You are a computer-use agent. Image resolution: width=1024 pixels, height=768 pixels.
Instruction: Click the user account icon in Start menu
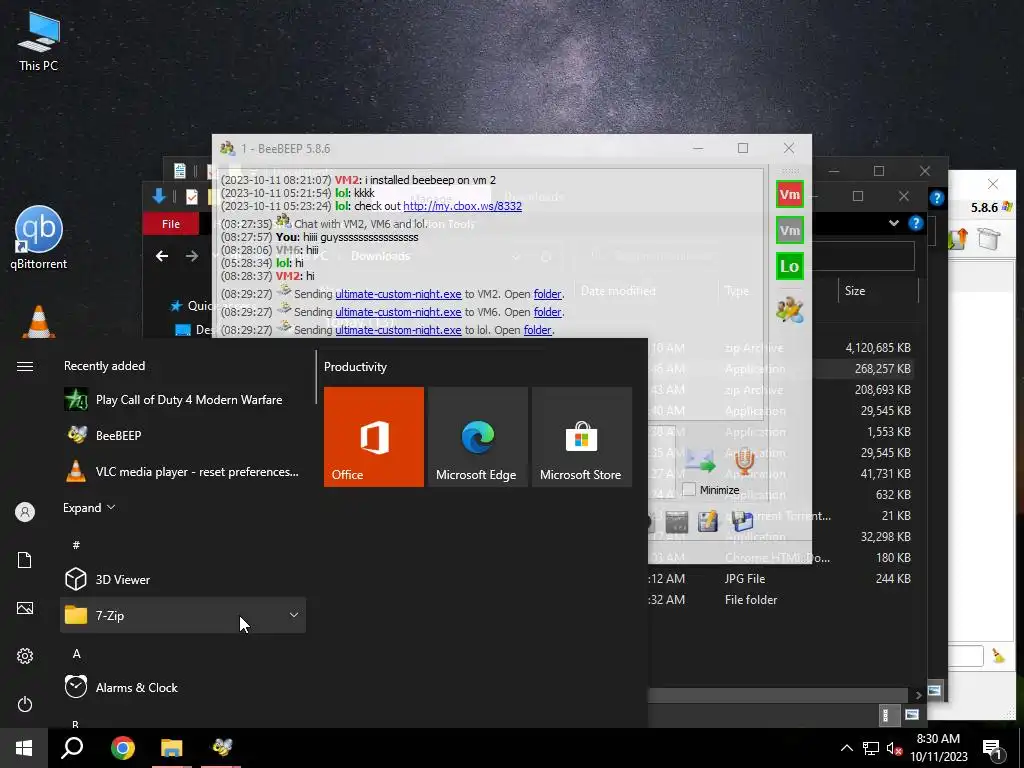tap(25, 512)
